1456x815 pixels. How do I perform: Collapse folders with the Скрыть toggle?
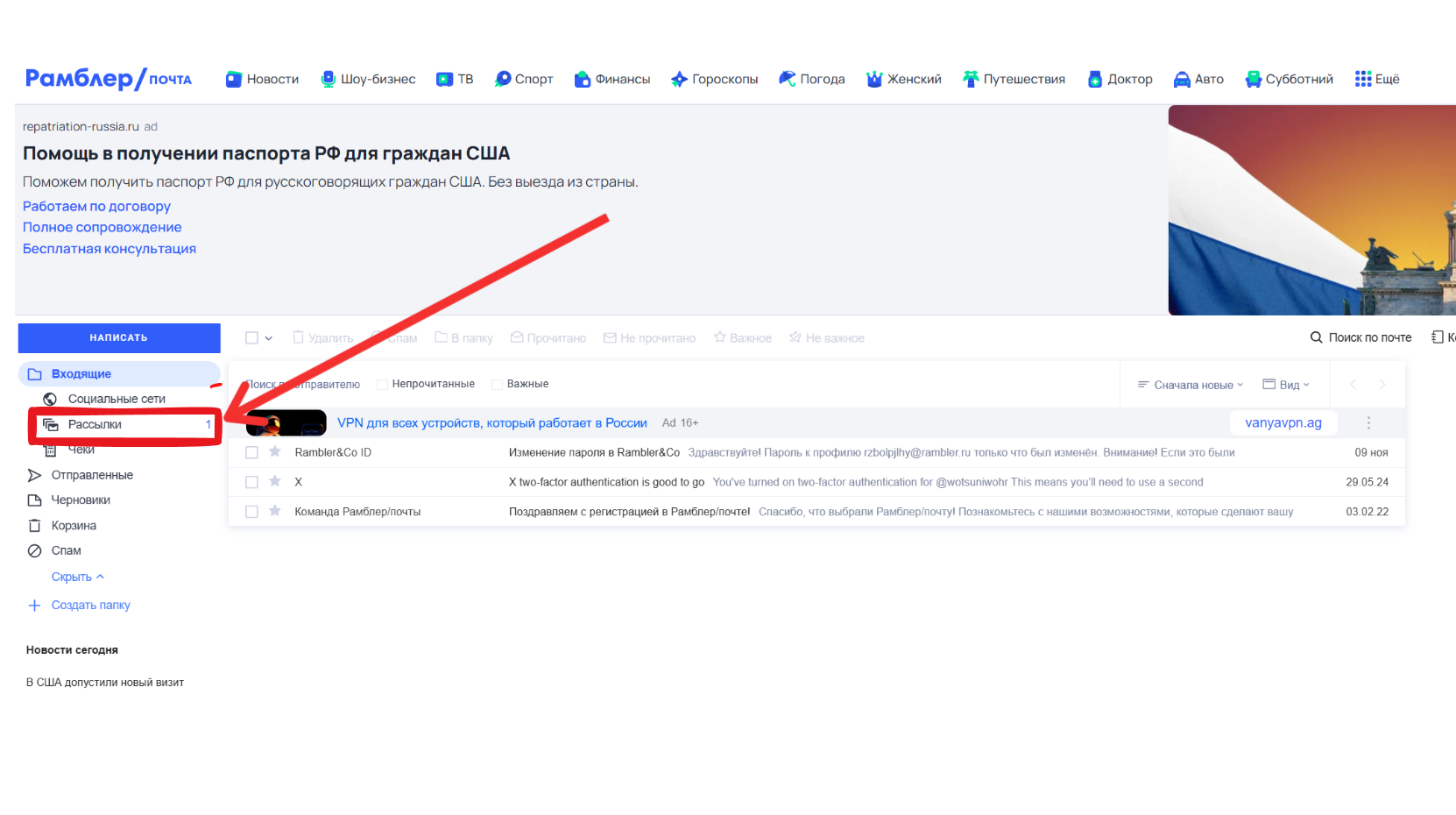77,577
